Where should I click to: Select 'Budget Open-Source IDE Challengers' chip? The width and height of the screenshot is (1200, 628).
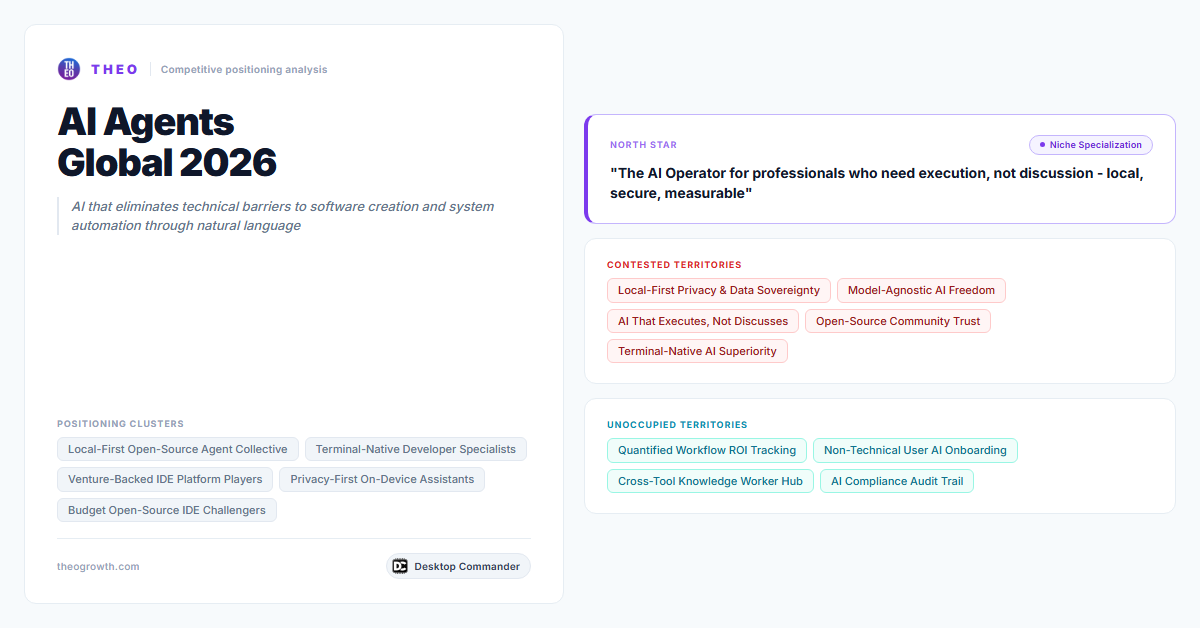[167, 510]
